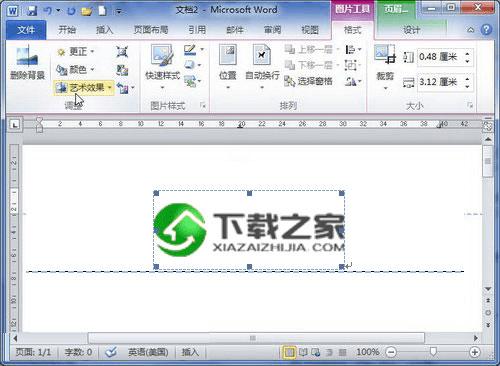Switch to the 插入 Insert tab
The width and height of the screenshot is (500, 366).
point(104,30)
